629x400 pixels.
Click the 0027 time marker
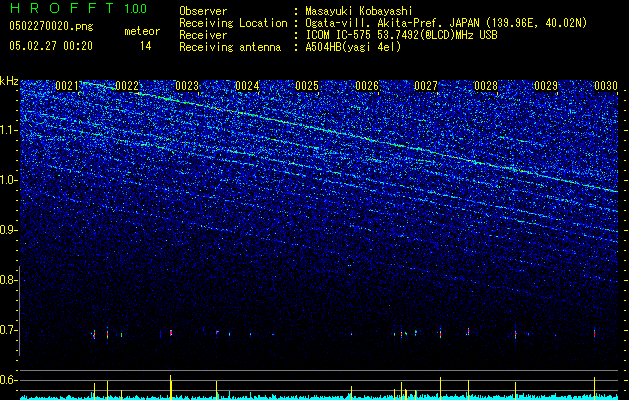[x=426, y=86]
